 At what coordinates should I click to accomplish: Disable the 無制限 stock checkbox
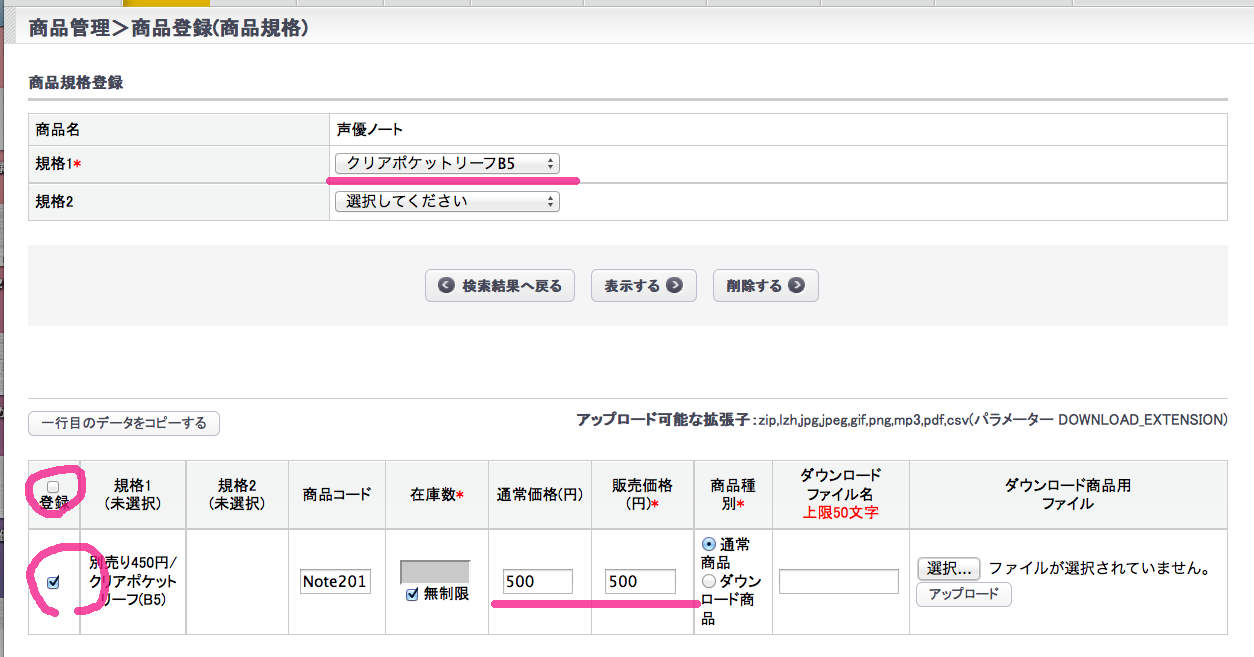[412, 594]
